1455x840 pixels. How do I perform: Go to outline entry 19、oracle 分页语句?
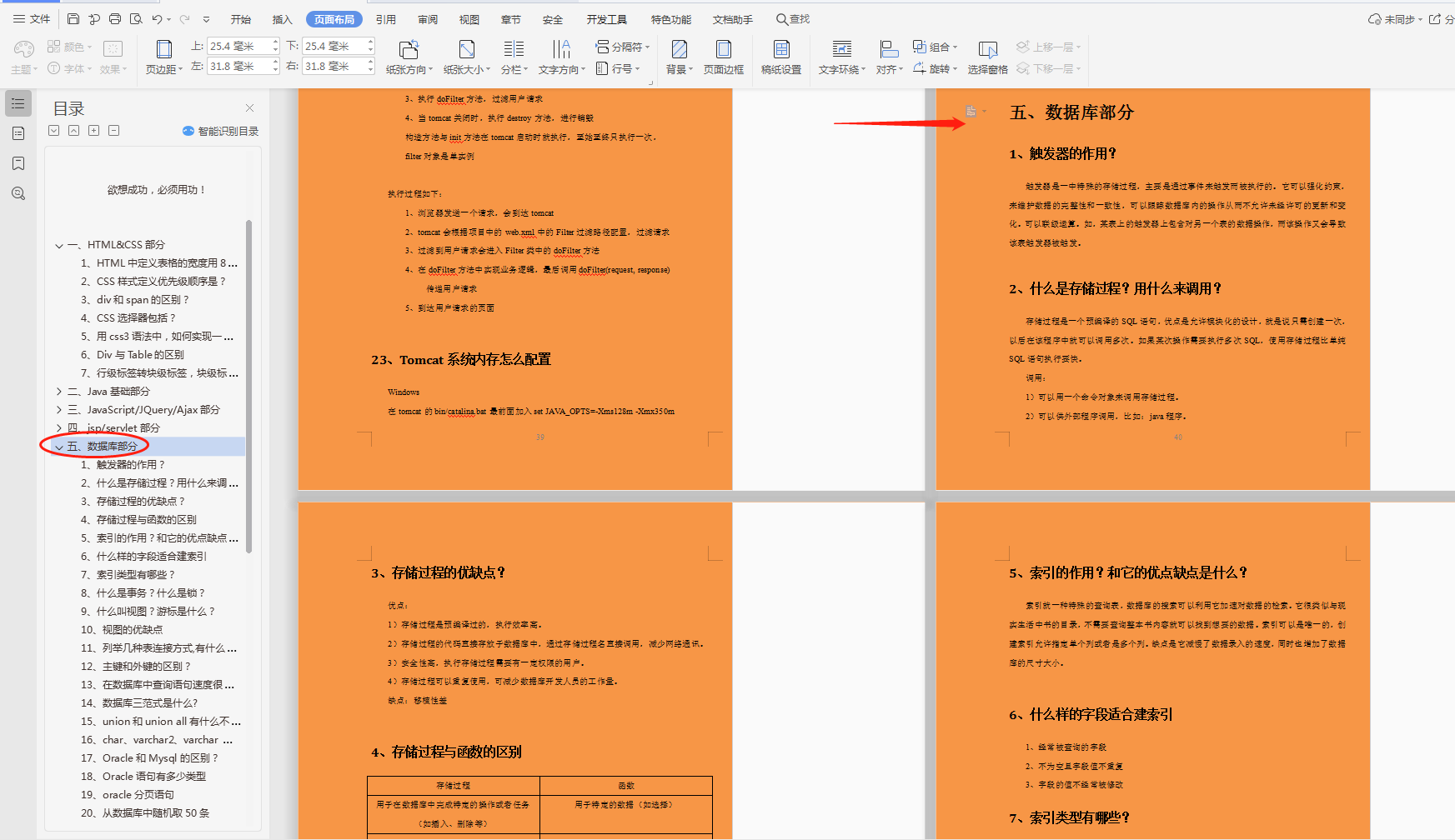pyautogui.click(x=128, y=795)
